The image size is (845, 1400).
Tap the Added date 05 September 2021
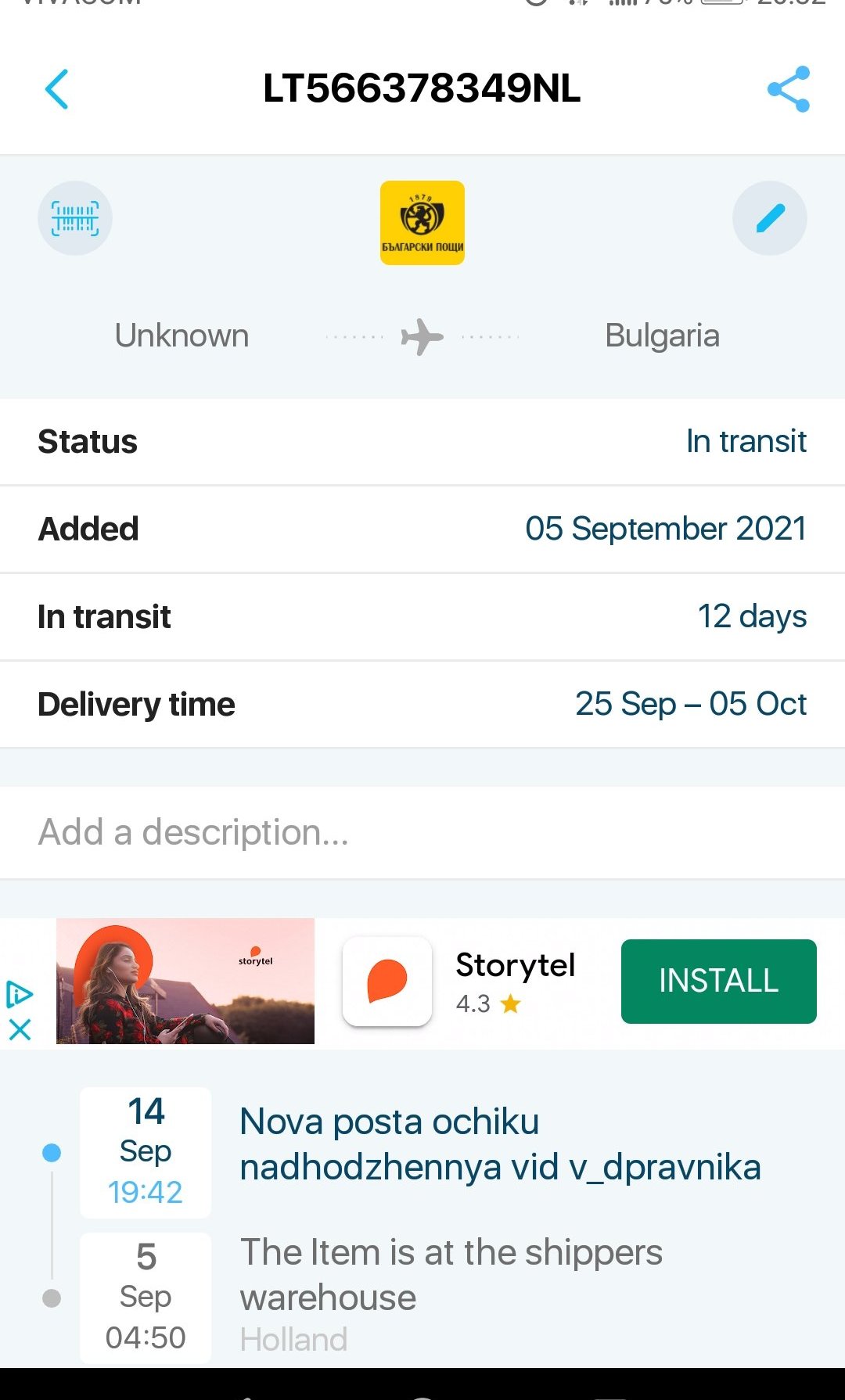tap(665, 529)
